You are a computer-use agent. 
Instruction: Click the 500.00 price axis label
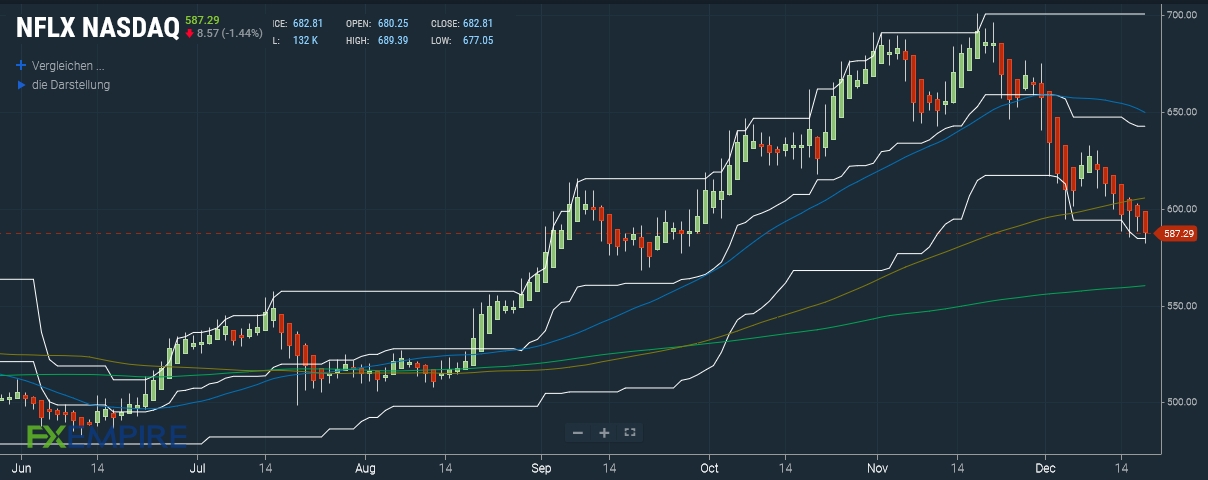pyautogui.click(x=1181, y=402)
